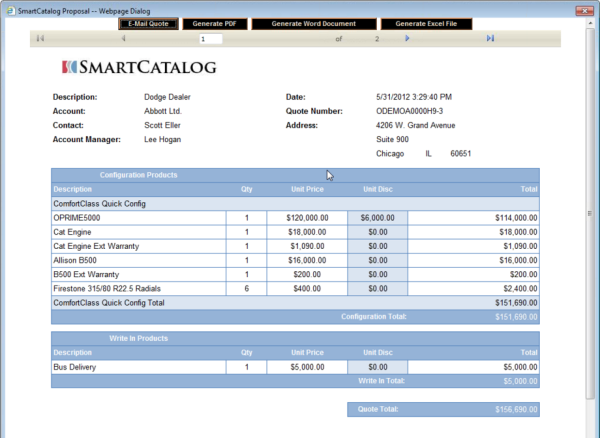The width and height of the screenshot is (600, 438).
Task: Click the Write In Products header
Action: click(x=138, y=339)
